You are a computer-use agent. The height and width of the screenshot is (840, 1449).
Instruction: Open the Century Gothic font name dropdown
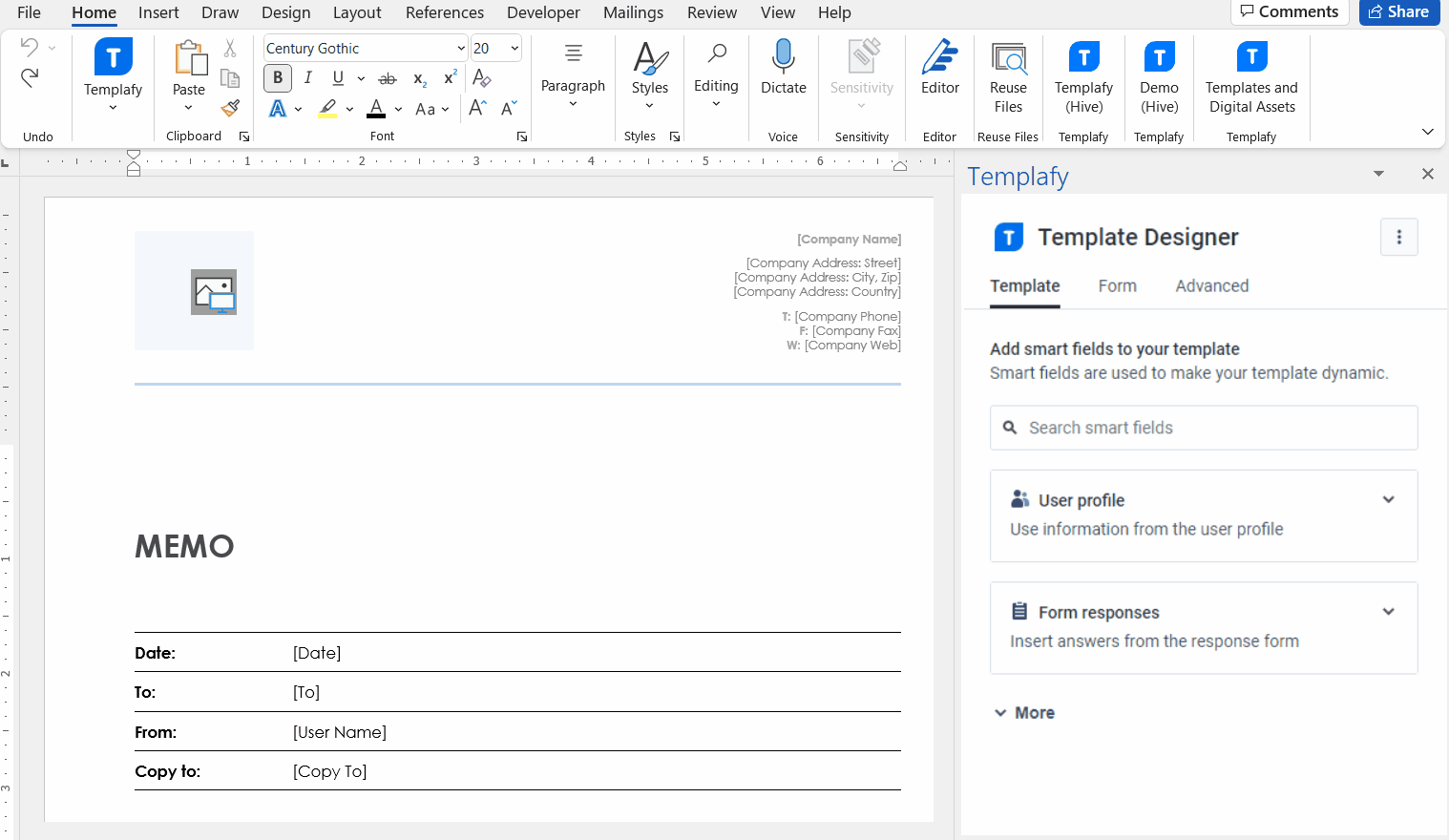tap(461, 49)
